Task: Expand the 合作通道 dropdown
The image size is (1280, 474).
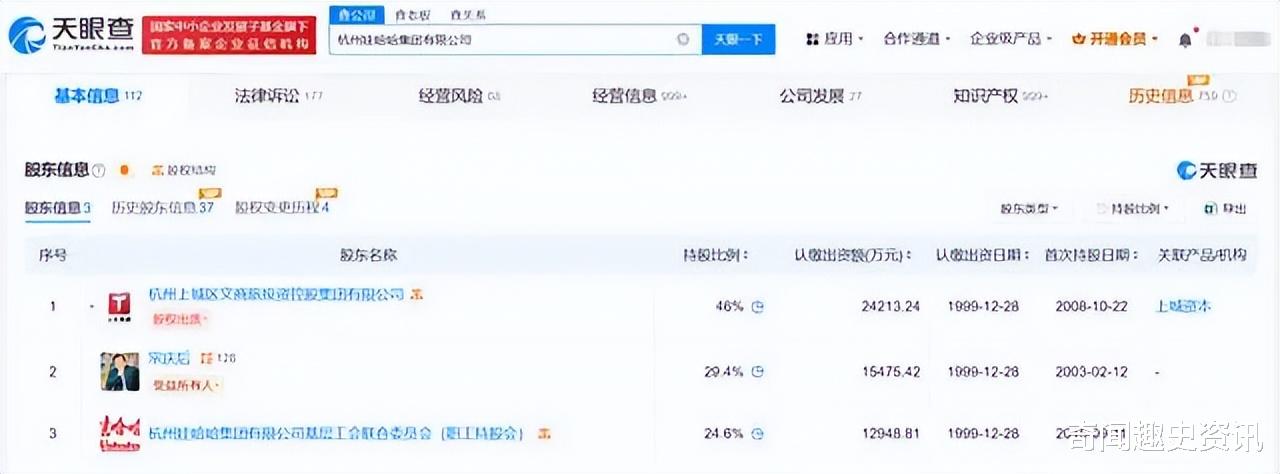Action: point(917,39)
